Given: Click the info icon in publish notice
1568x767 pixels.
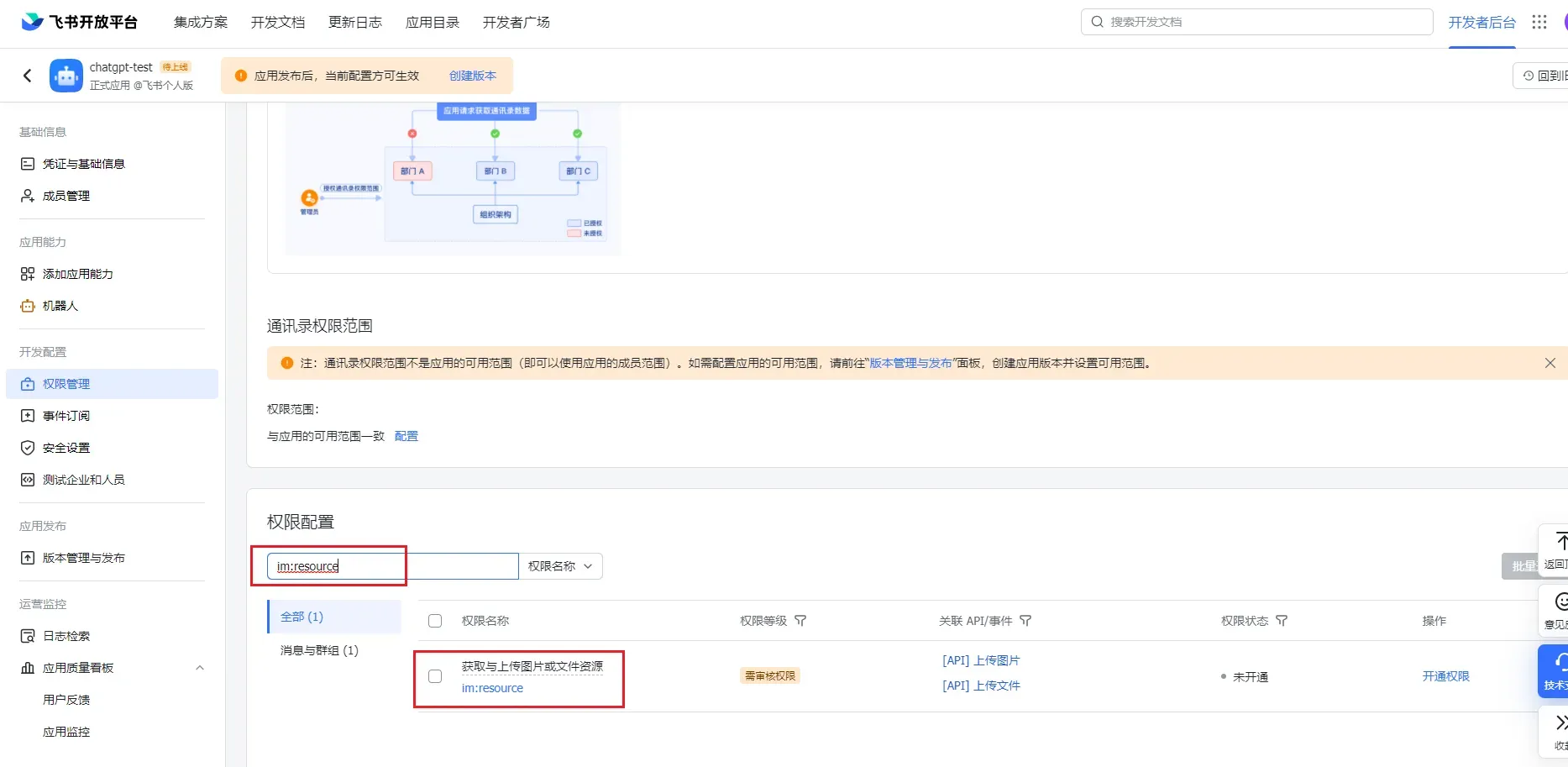Looking at the screenshot, I should pyautogui.click(x=241, y=76).
